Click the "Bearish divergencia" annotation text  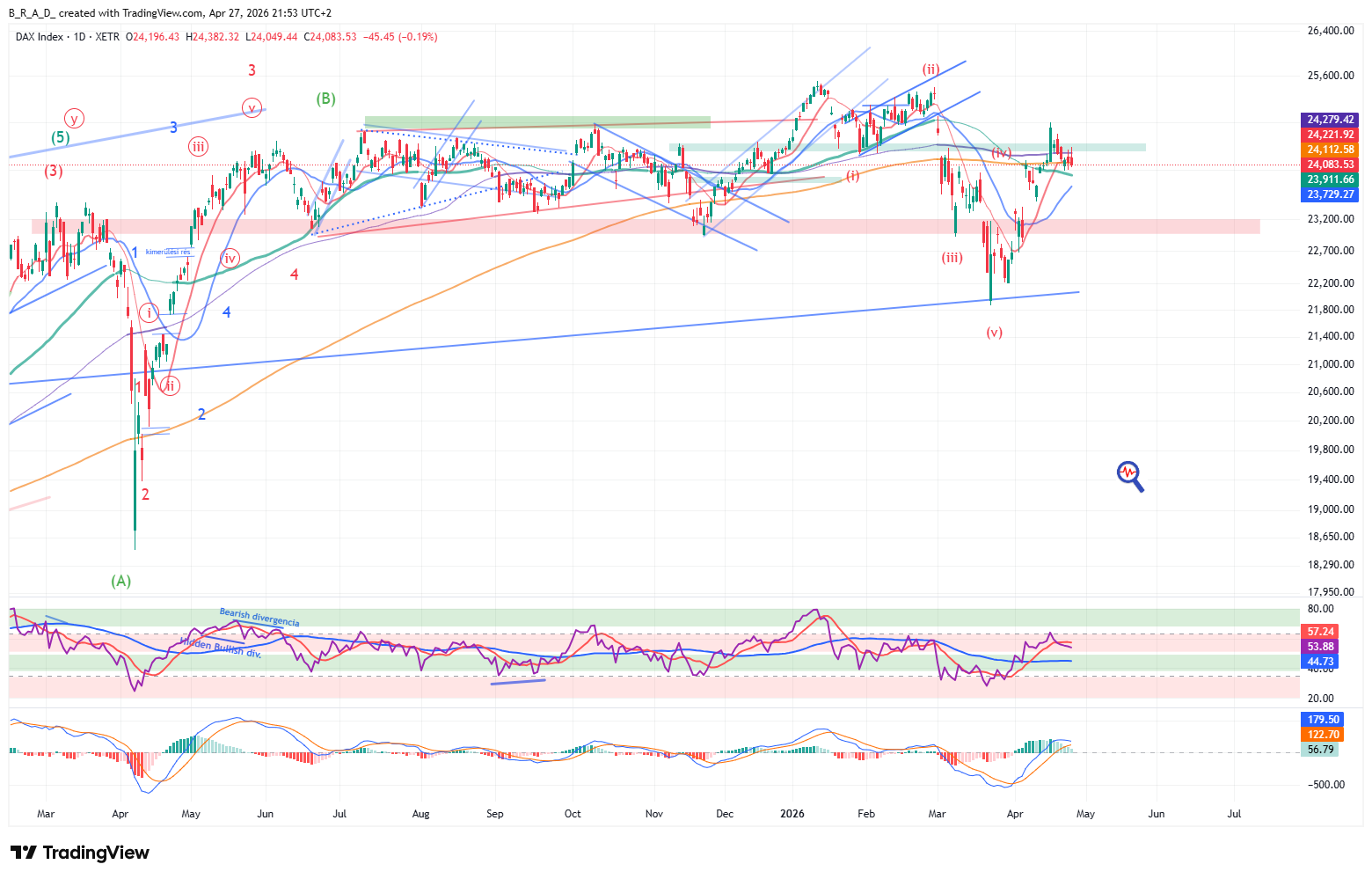259,618
